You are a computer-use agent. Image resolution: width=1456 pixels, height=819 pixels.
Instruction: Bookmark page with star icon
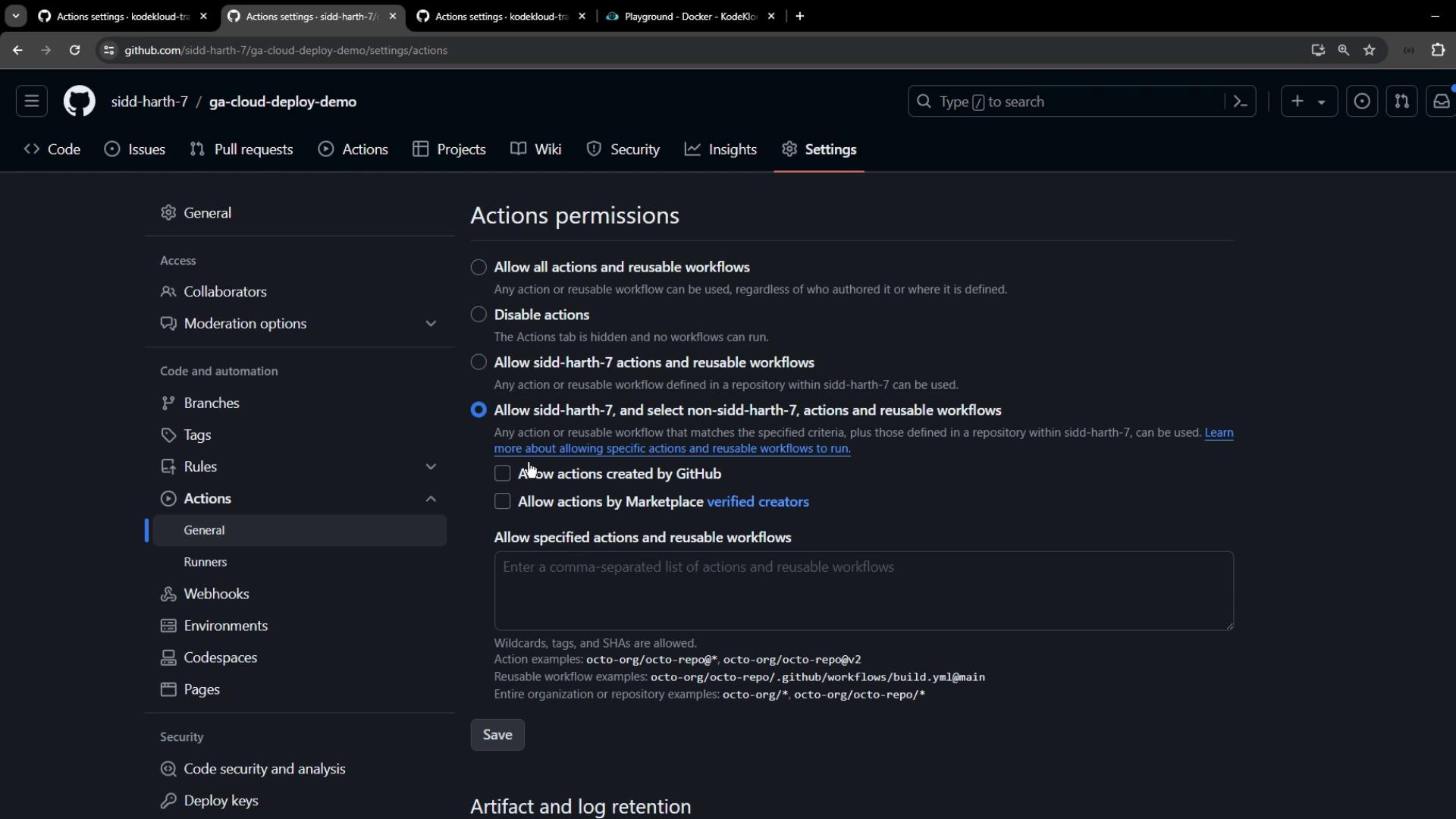pyautogui.click(x=1370, y=50)
